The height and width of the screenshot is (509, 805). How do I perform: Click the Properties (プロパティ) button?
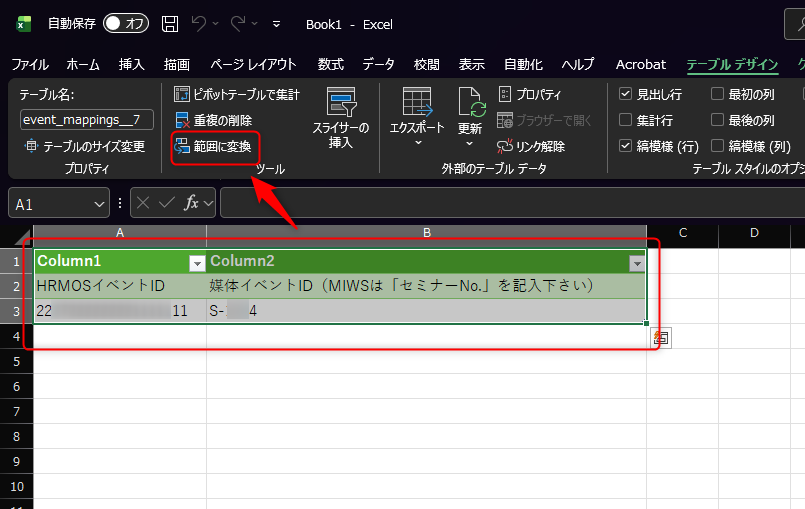tap(530, 94)
